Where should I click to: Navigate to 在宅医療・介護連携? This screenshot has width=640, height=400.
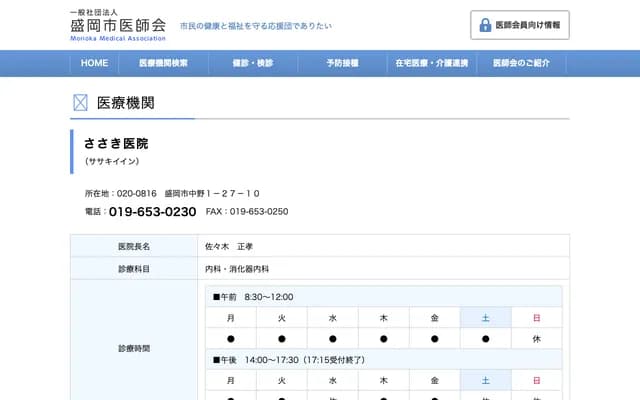[x=431, y=63]
